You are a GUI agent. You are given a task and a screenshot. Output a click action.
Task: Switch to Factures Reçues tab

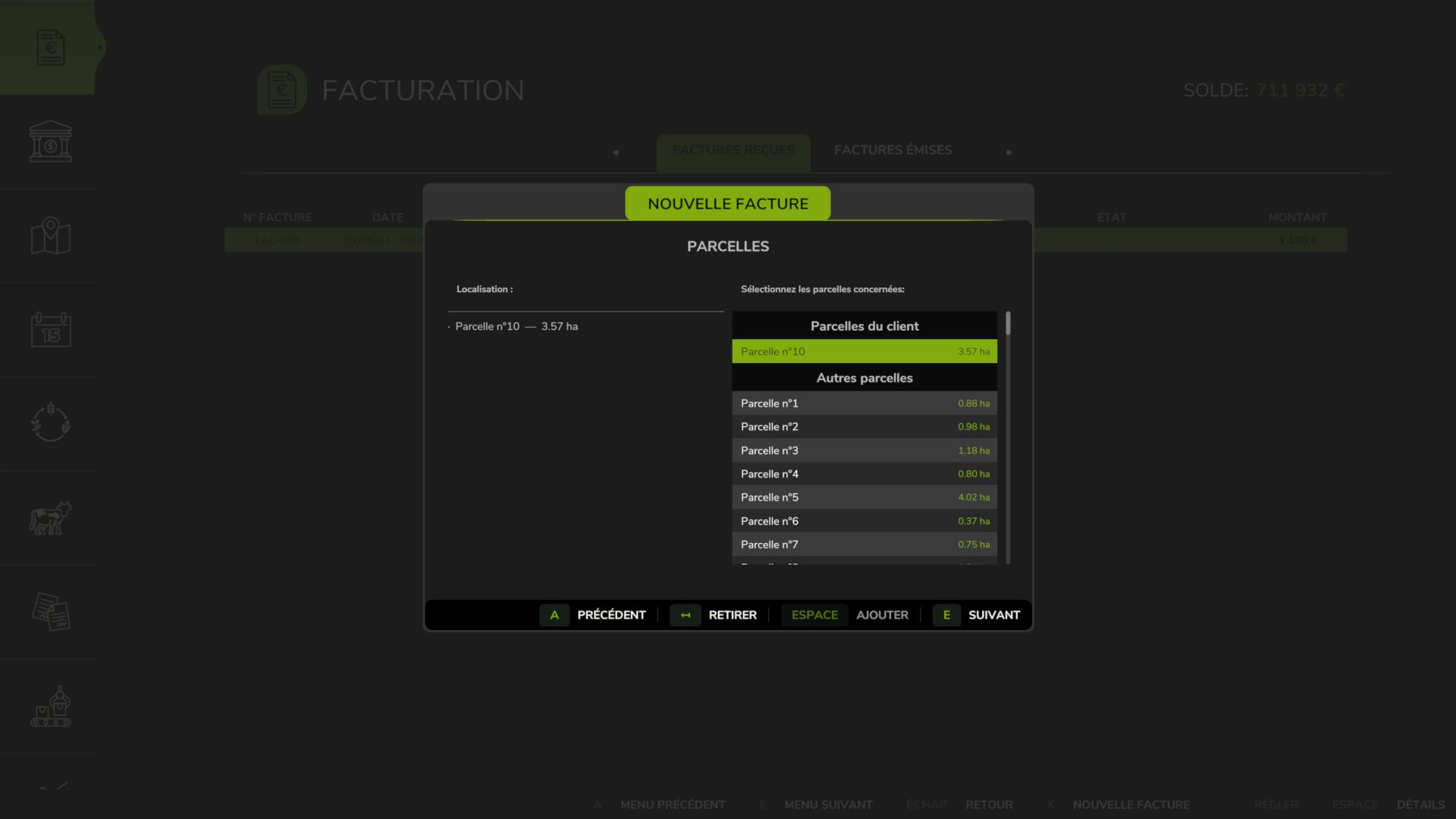pos(733,150)
